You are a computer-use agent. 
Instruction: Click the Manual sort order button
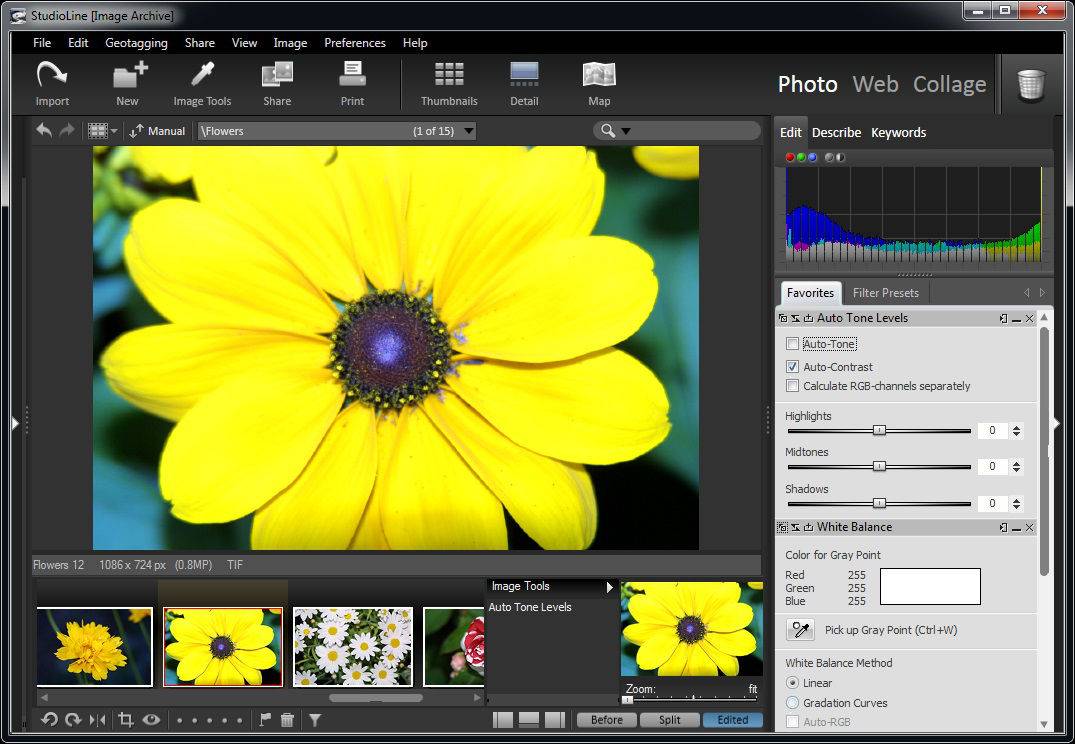coord(158,131)
